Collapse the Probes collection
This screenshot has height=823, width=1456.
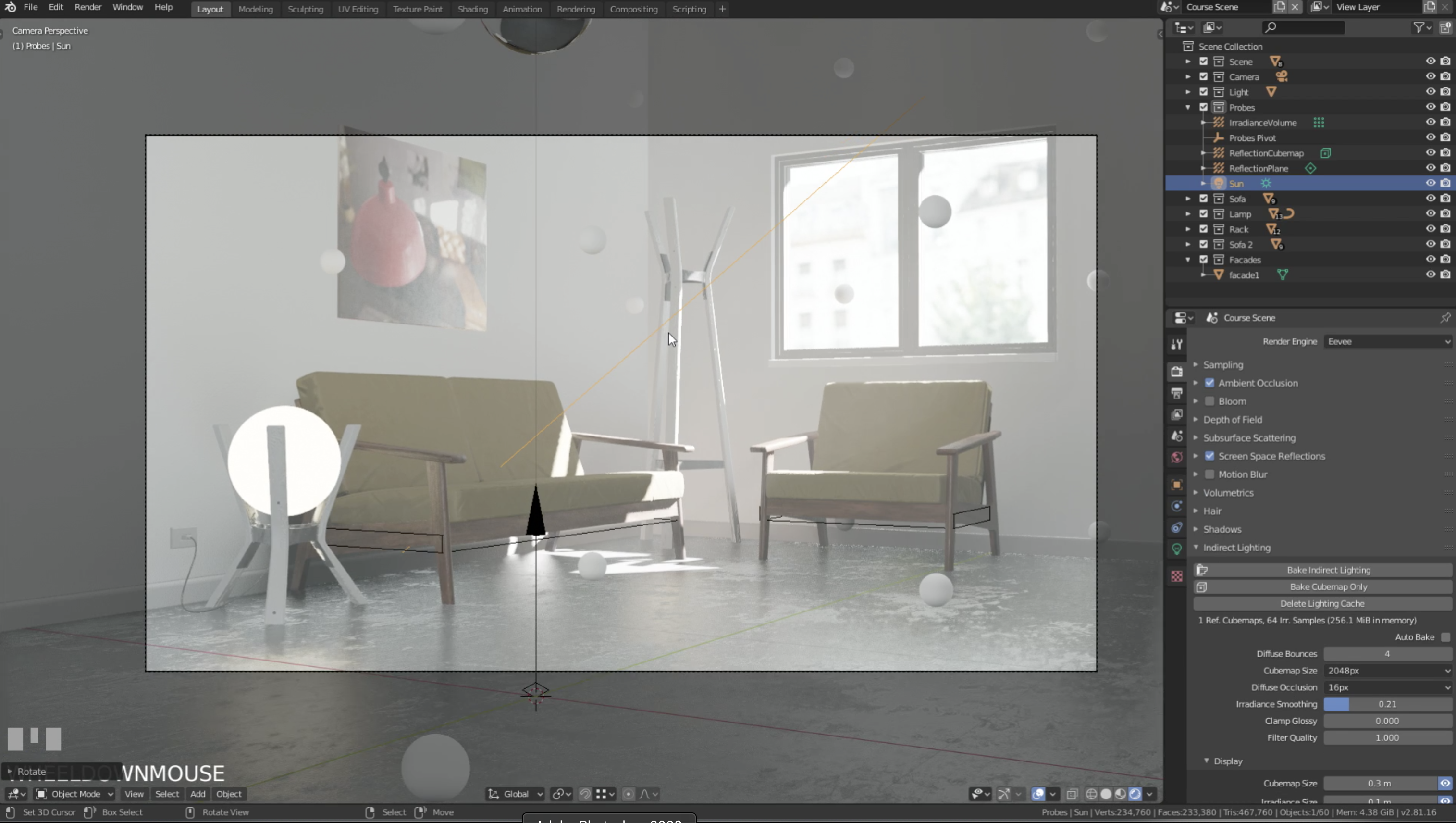pyautogui.click(x=1187, y=108)
